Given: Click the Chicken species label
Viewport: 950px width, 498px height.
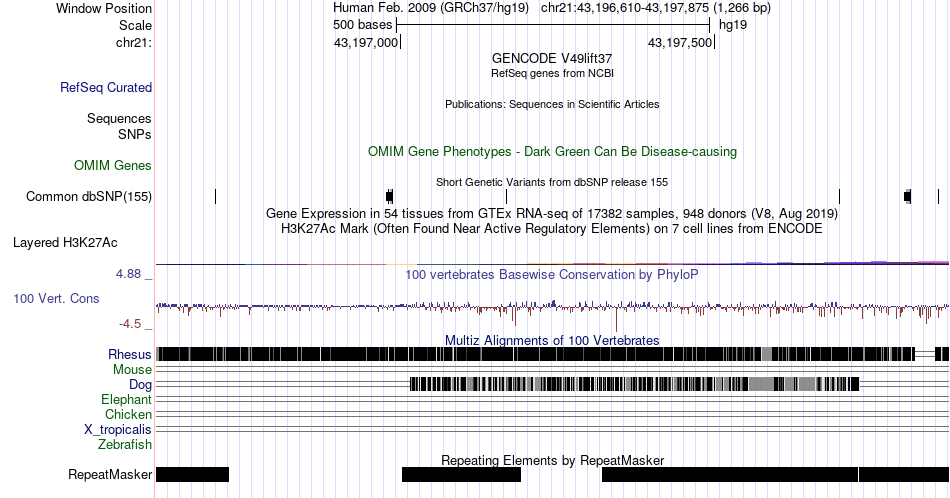Looking at the screenshot, I should pyautogui.click(x=128, y=414).
